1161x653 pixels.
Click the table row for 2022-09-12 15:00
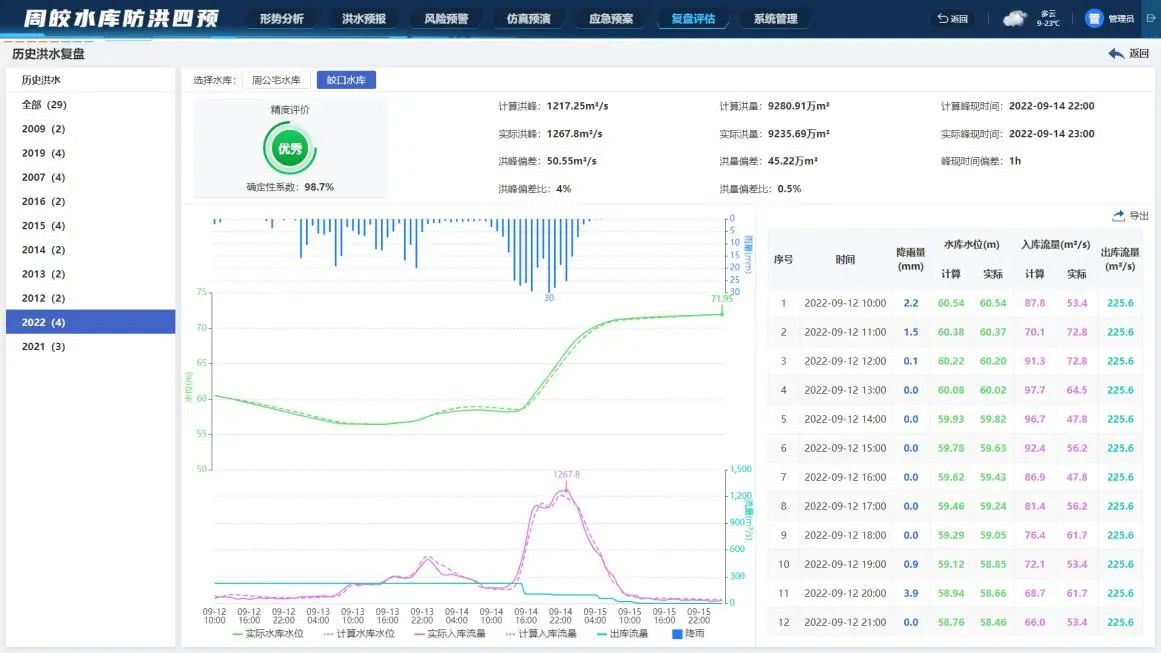pyautogui.click(x=955, y=448)
